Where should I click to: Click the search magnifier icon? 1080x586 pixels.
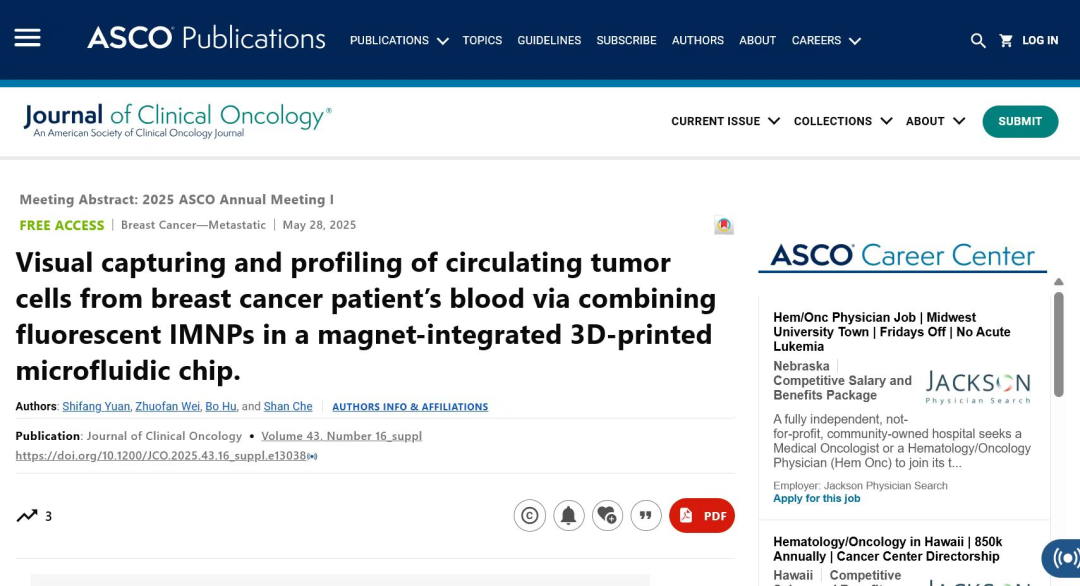pyautogui.click(x=978, y=41)
